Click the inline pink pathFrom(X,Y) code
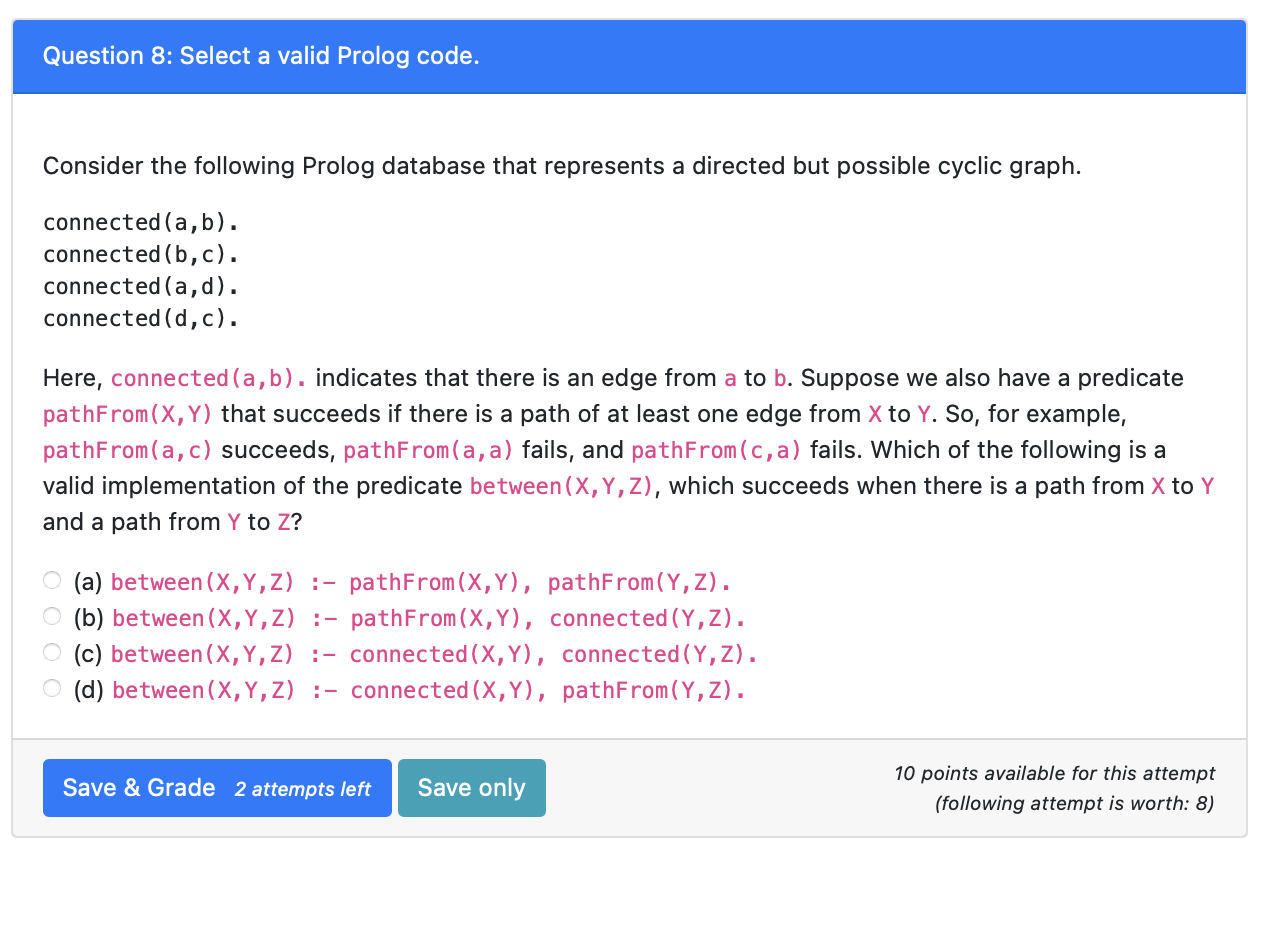The height and width of the screenshot is (926, 1278). [128, 414]
